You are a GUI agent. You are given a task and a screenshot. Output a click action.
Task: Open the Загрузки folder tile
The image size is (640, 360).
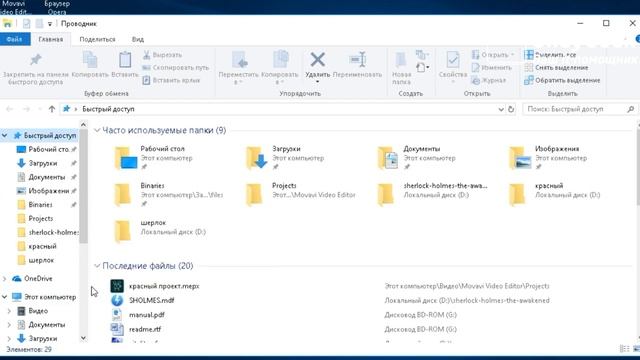pos(285,158)
